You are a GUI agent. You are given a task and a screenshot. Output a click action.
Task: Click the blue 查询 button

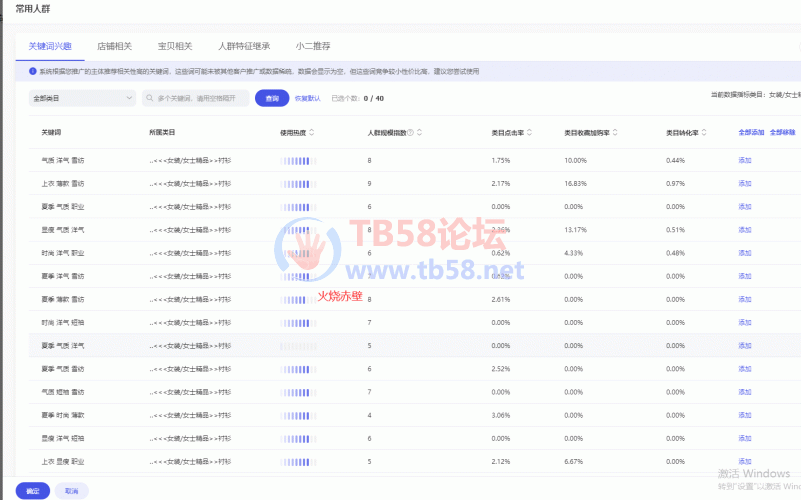pyautogui.click(x=271, y=98)
